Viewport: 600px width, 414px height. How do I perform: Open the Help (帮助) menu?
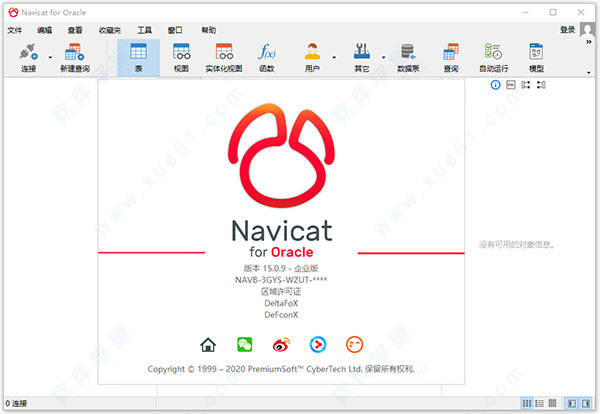click(209, 30)
